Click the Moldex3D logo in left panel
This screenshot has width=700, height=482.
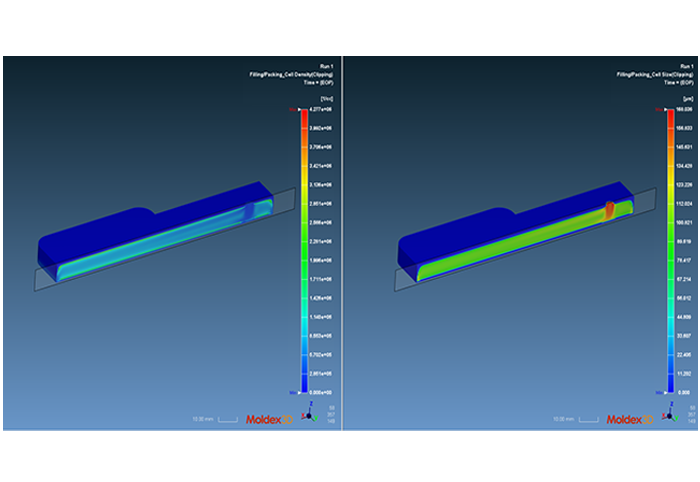coord(267,418)
